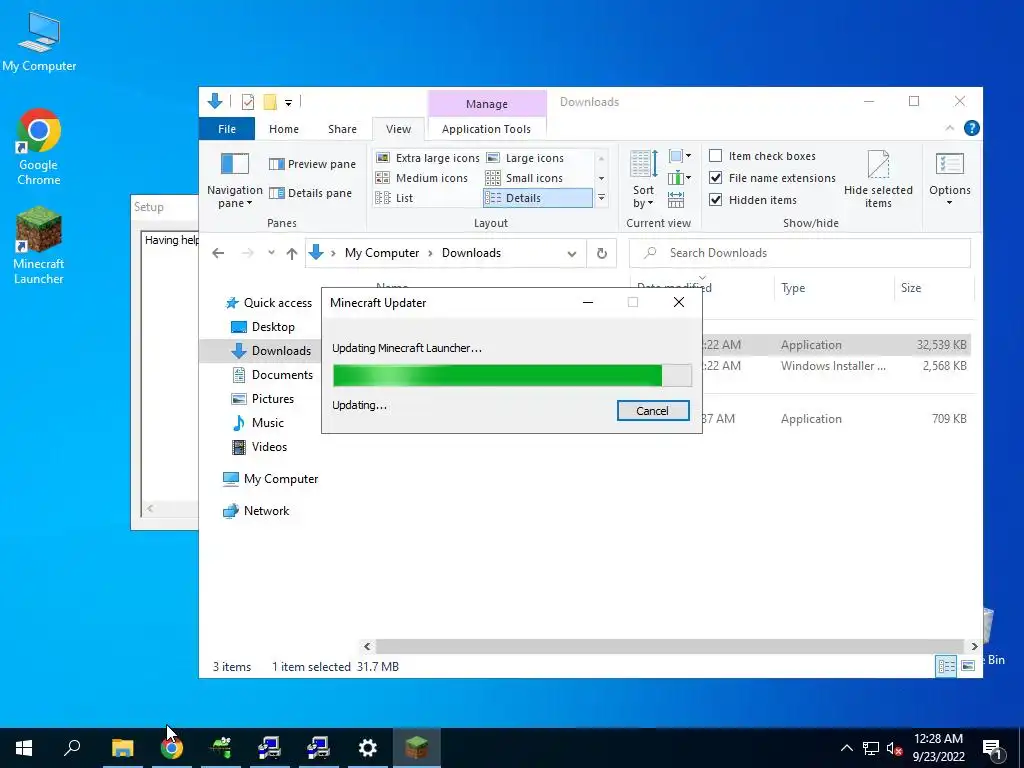Switch to Application Tools tab
Screen dimensions: 1024x768
[x=486, y=129]
